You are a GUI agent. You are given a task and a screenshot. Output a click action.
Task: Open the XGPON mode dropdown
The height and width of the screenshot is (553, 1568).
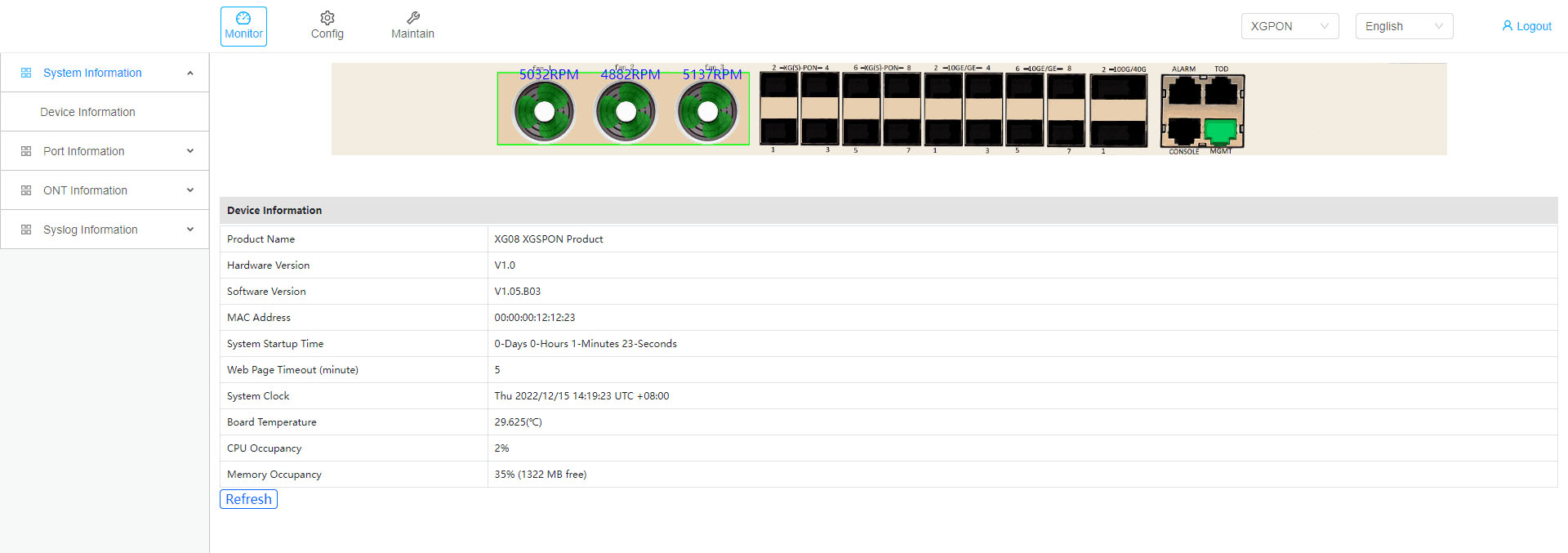click(x=1290, y=26)
